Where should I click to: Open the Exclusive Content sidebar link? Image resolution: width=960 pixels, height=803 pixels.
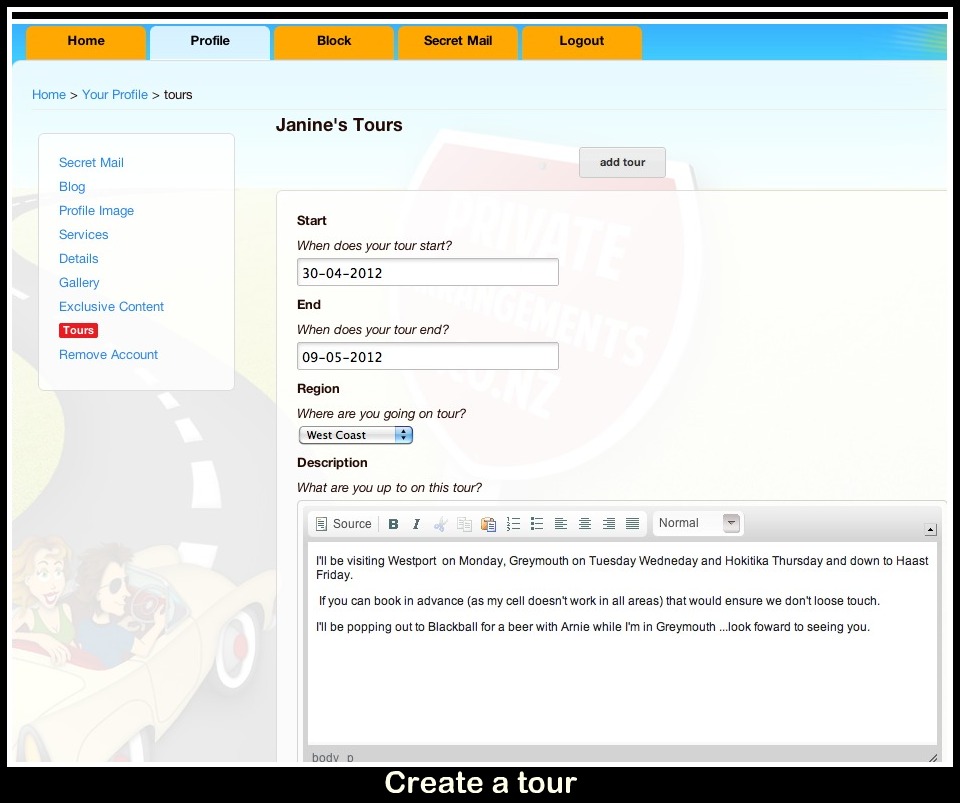[111, 307]
